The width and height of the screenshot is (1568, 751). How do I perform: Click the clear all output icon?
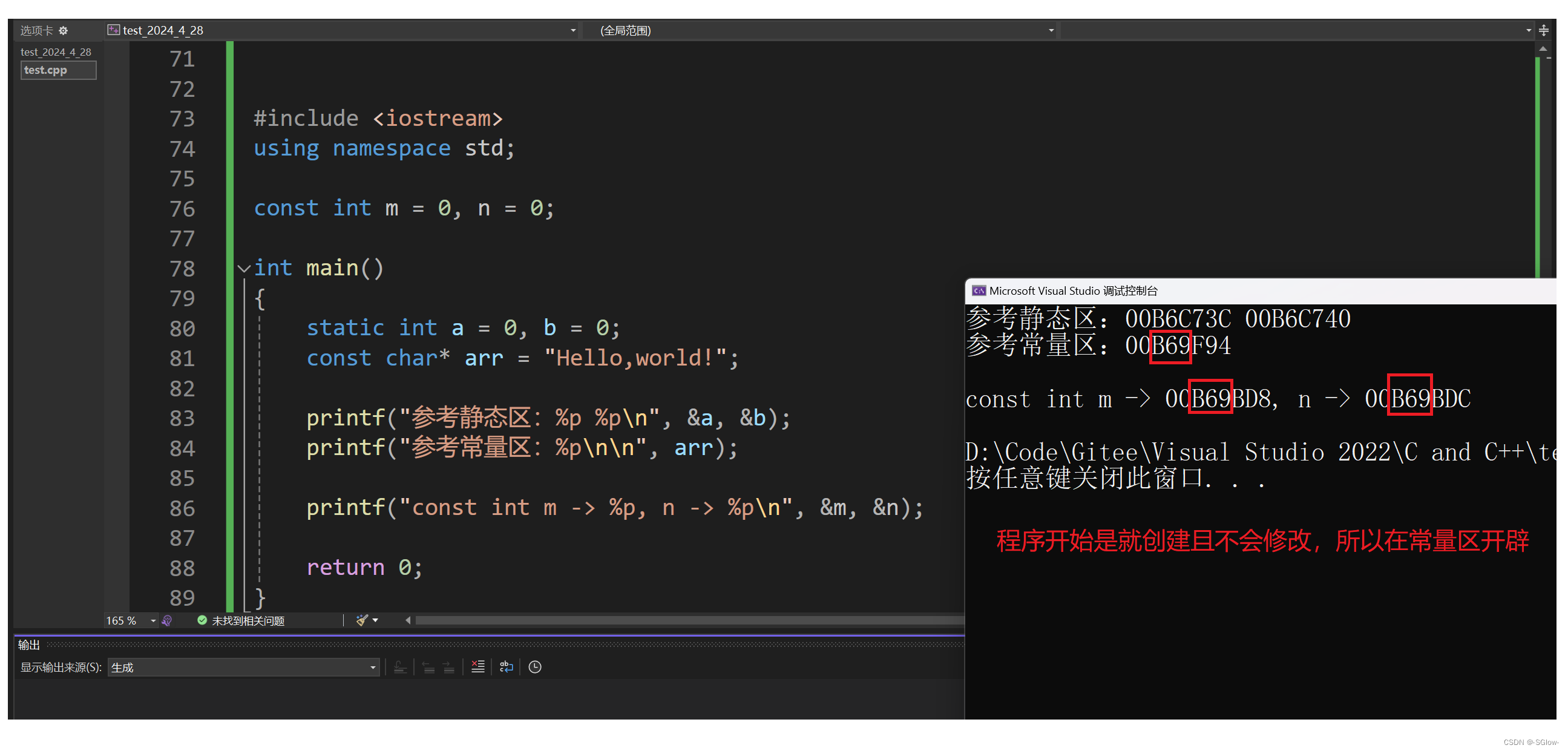pos(478,667)
